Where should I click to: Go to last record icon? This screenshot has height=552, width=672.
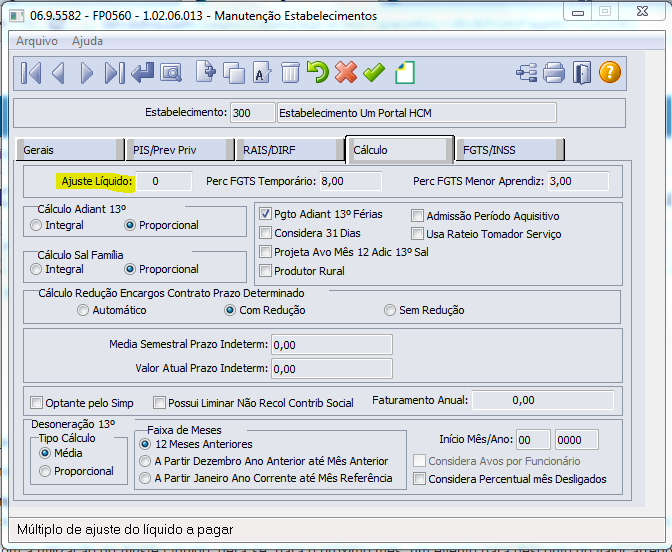tap(114, 73)
